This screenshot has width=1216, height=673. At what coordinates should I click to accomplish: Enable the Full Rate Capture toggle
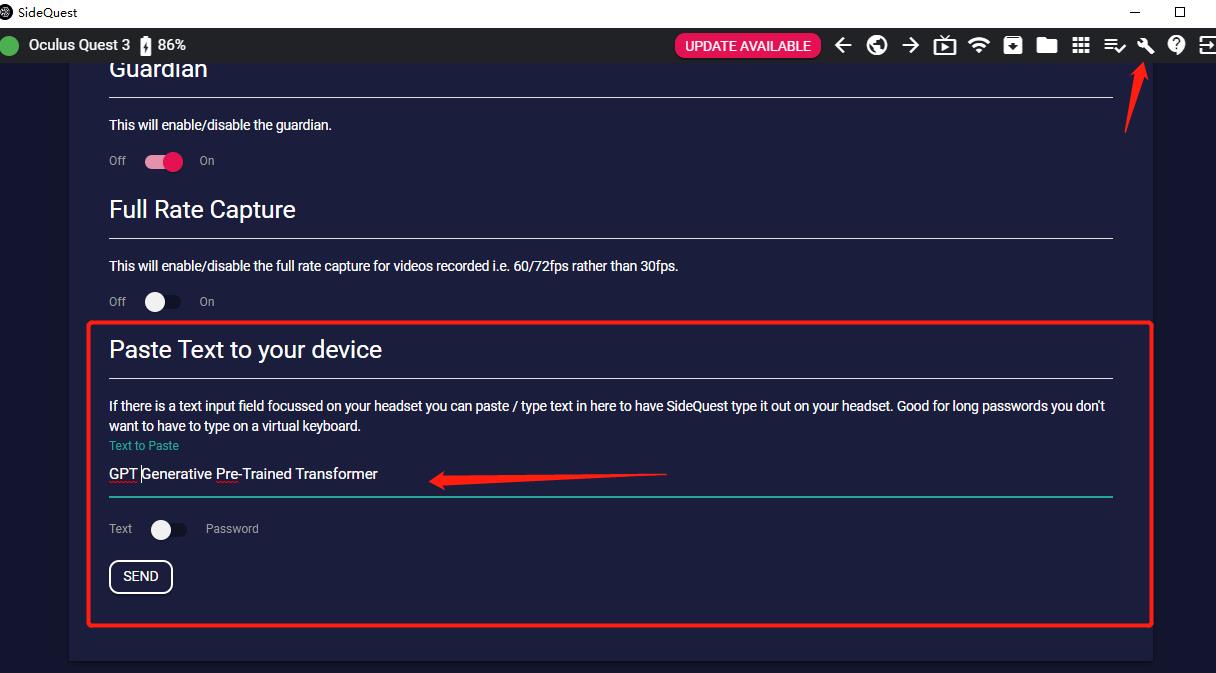coord(164,302)
